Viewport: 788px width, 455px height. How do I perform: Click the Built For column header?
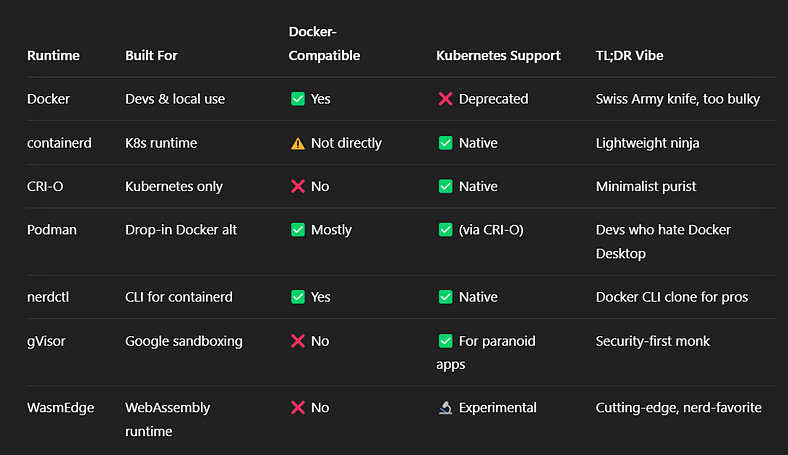tap(151, 55)
